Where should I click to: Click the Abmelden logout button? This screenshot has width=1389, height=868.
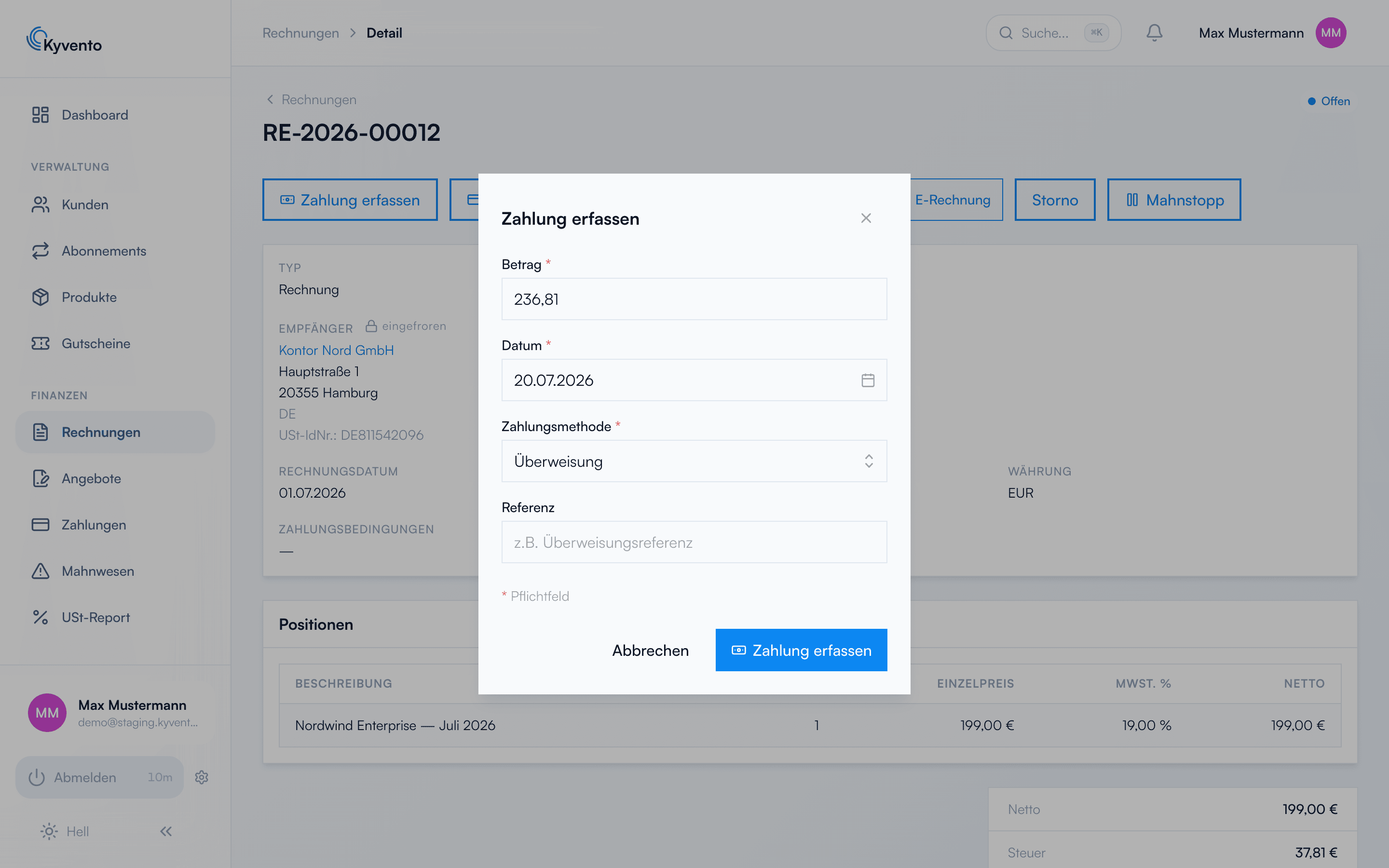99,777
